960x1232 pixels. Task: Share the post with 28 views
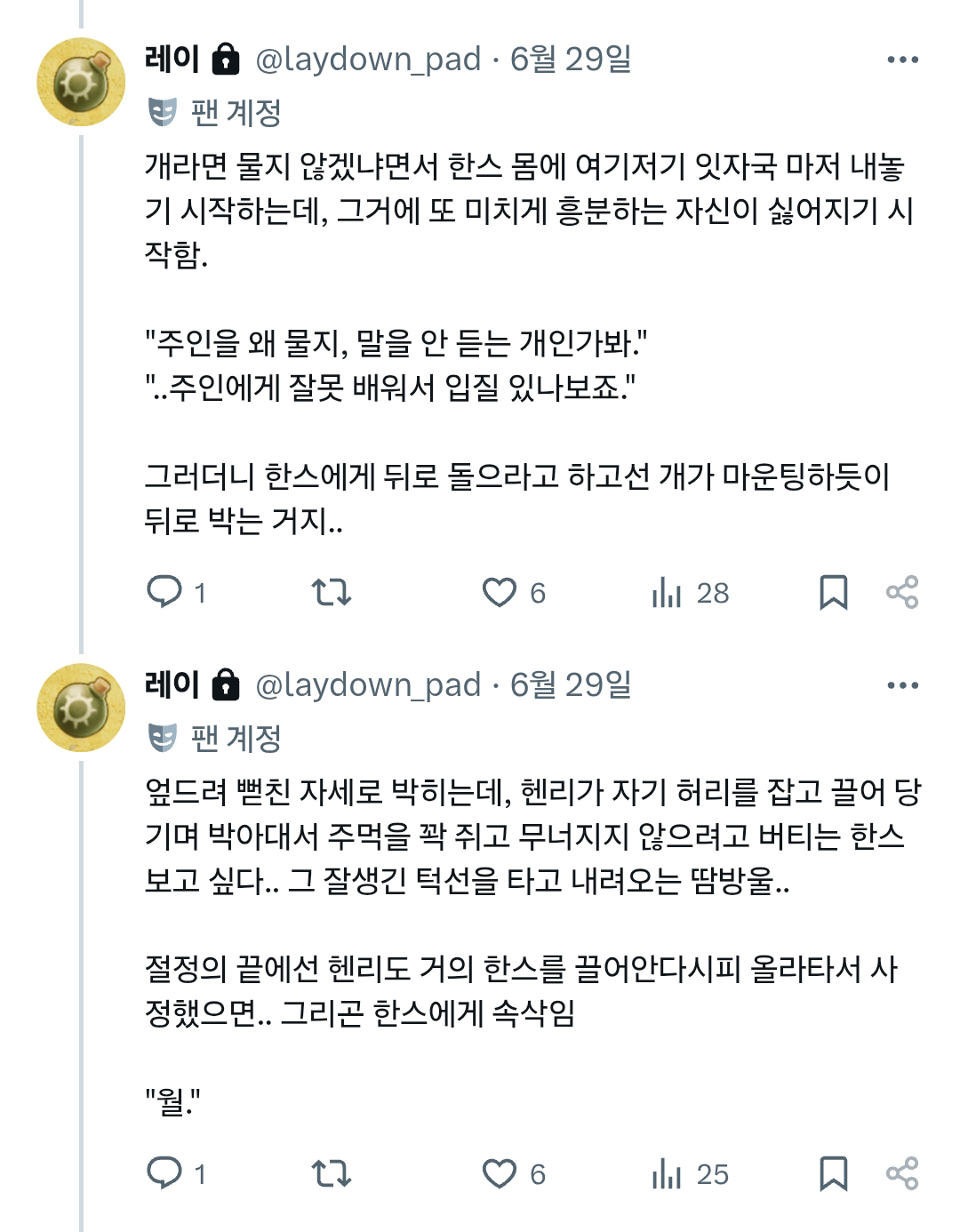(x=902, y=592)
